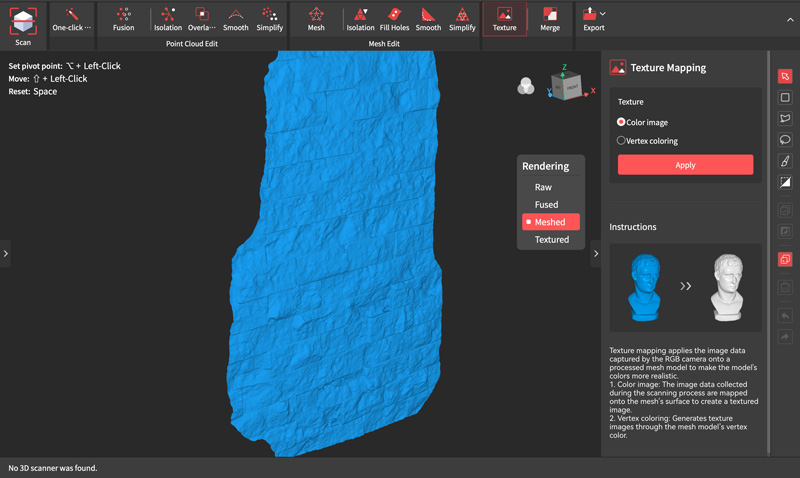Click the "Point Cloud Edit" group label

point(192,44)
